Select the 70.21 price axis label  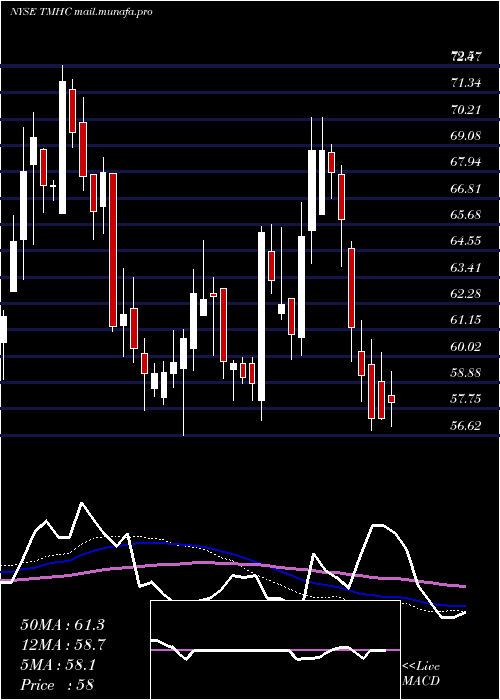pos(466,109)
